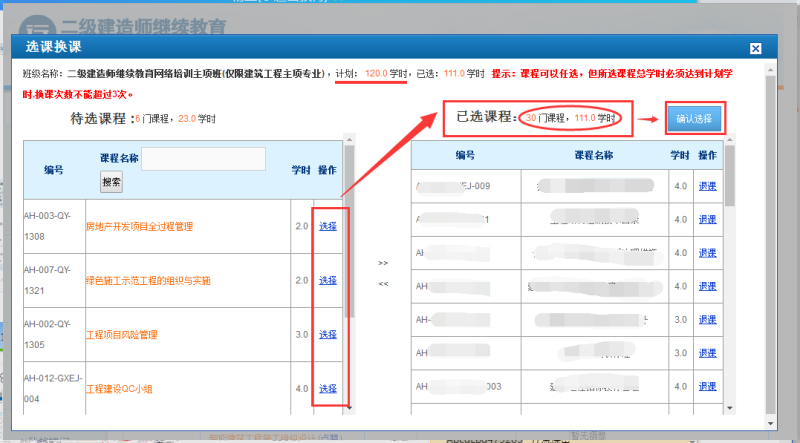Viewport: 800px width, 443px height.
Task: Click the >> move-right arrow button
Action: click(382, 264)
